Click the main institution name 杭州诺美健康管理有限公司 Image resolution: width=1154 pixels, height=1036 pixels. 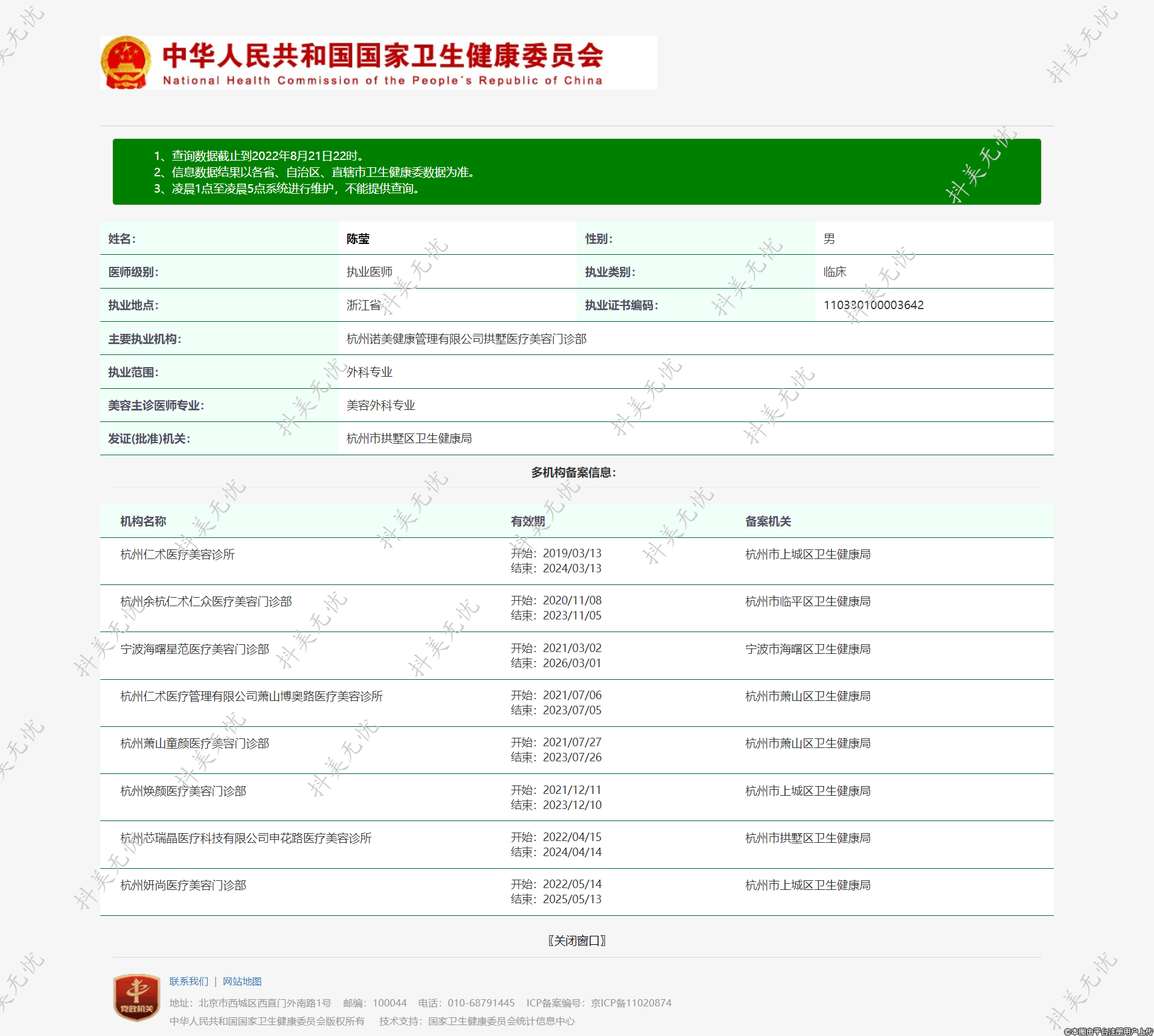click(466, 339)
